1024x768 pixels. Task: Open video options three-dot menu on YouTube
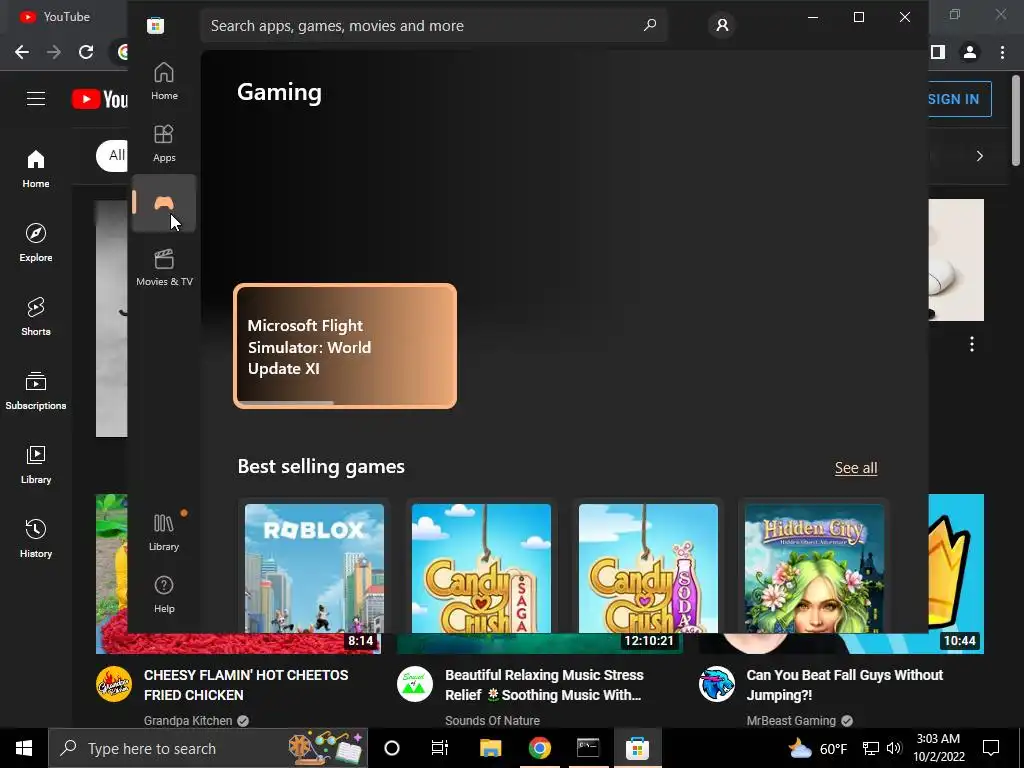pyautogui.click(x=972, y=344)
